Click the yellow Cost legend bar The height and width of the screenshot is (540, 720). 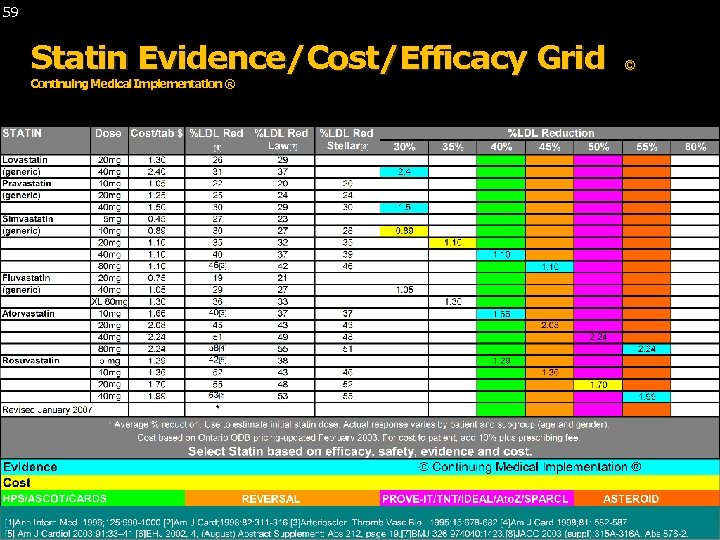point(360,483)
